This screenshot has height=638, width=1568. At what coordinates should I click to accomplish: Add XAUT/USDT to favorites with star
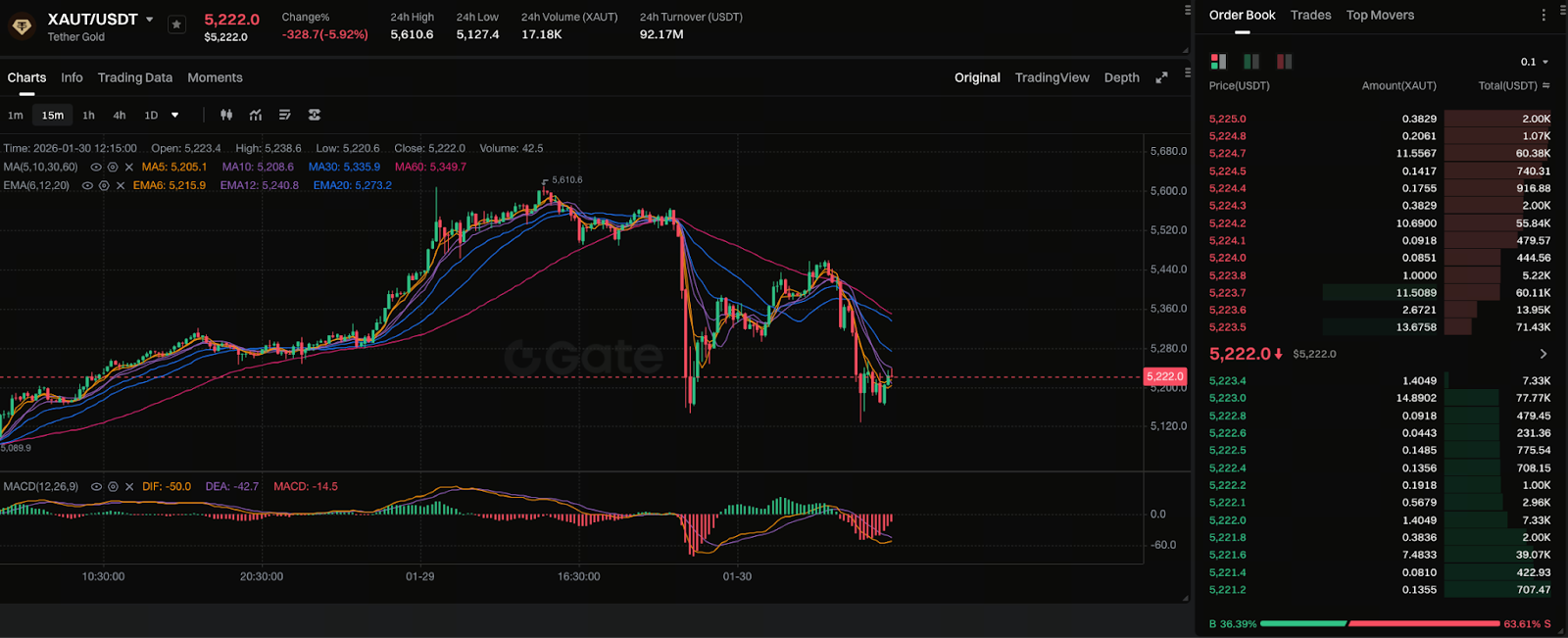click(x=176, y=25)
